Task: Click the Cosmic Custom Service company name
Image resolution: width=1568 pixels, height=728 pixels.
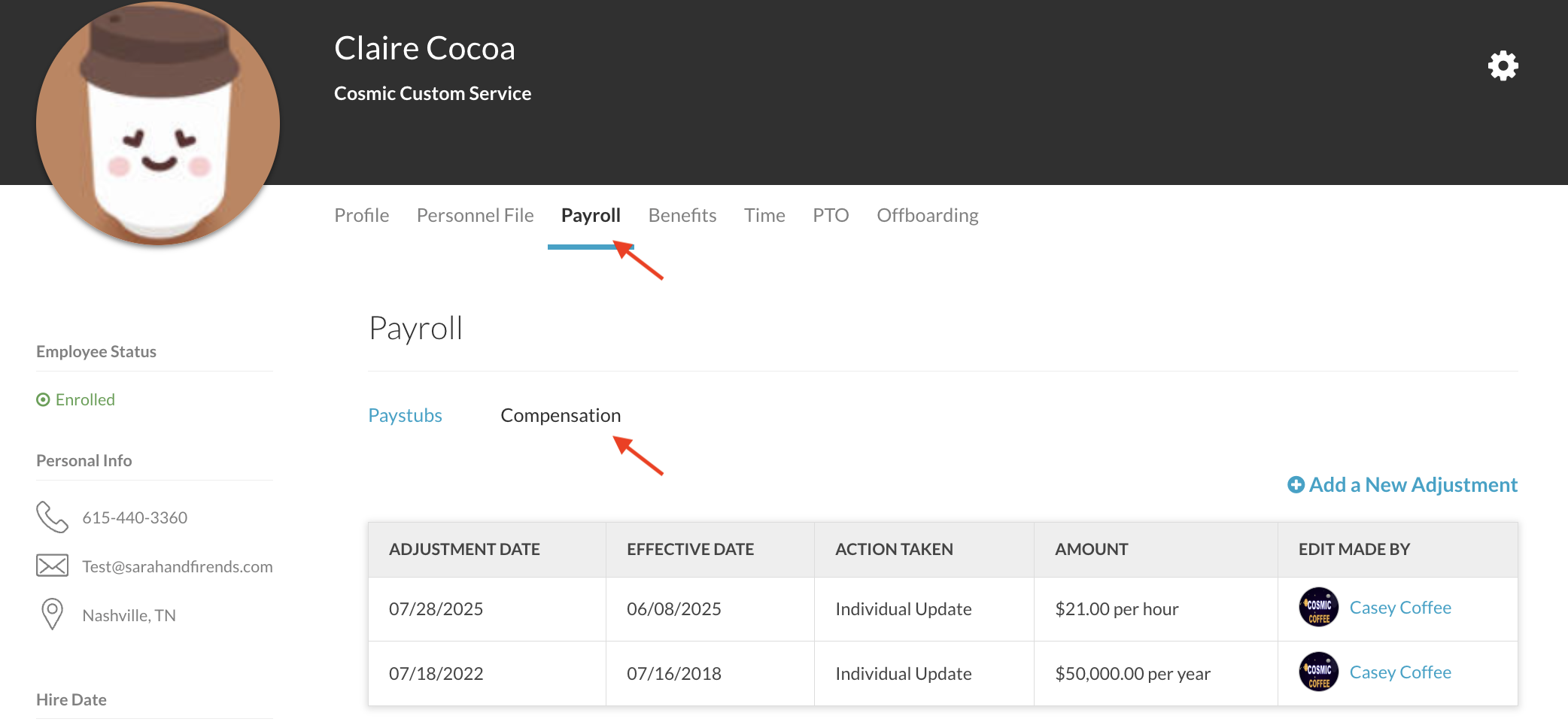Action: [433, 93]
